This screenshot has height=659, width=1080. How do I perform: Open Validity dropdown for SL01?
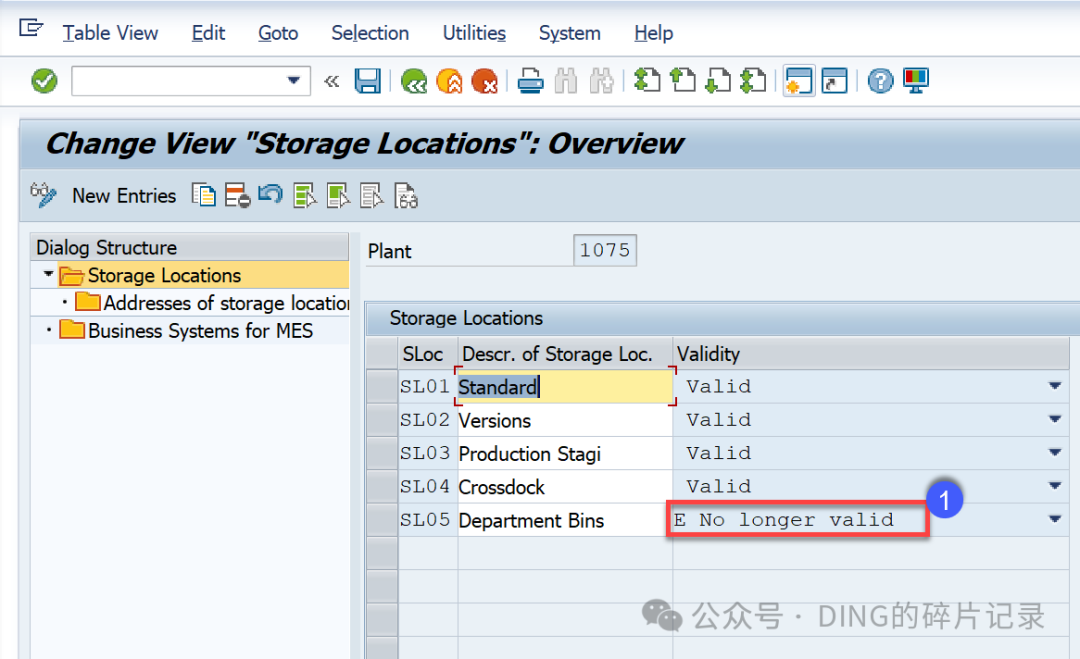pos(1055,386)
